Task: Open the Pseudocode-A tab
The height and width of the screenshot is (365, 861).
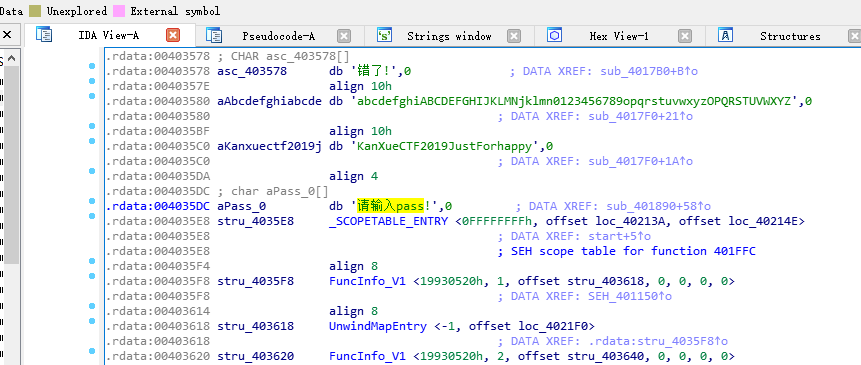Action: coord(278,36)
